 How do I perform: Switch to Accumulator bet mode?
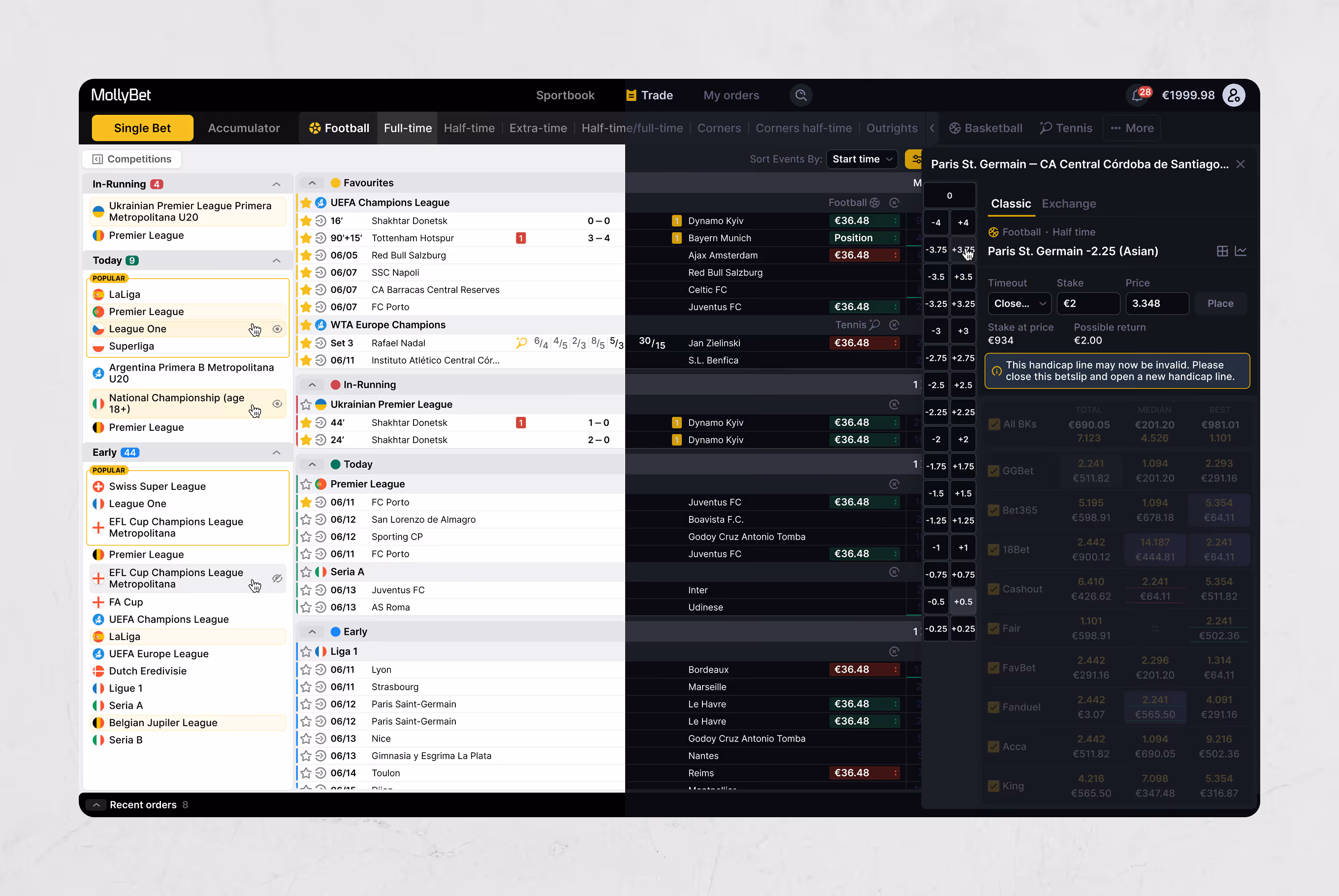(244, 128)
